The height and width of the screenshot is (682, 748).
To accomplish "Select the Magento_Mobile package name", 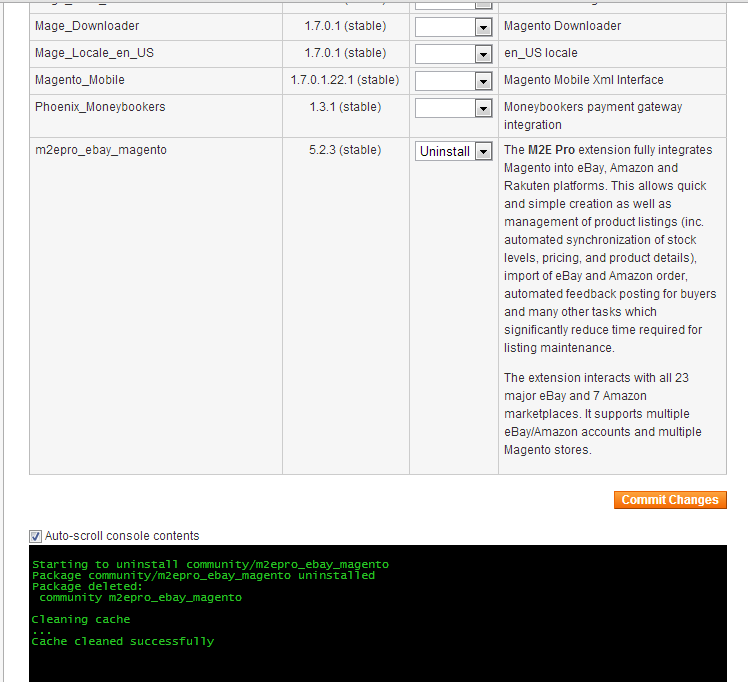I will (80, 80).
